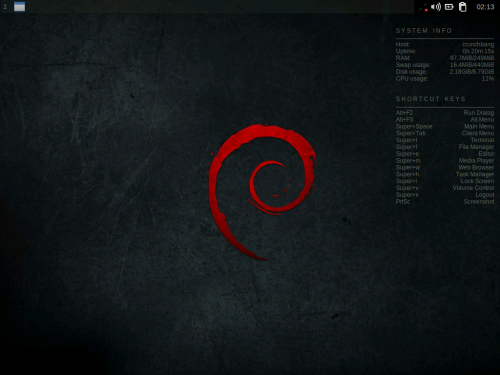Click the battery power manager icon

click(449, 7)
